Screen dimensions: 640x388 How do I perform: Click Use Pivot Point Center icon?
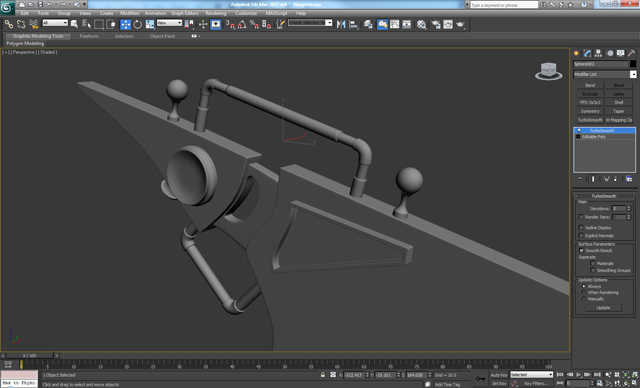click(189, 24)
